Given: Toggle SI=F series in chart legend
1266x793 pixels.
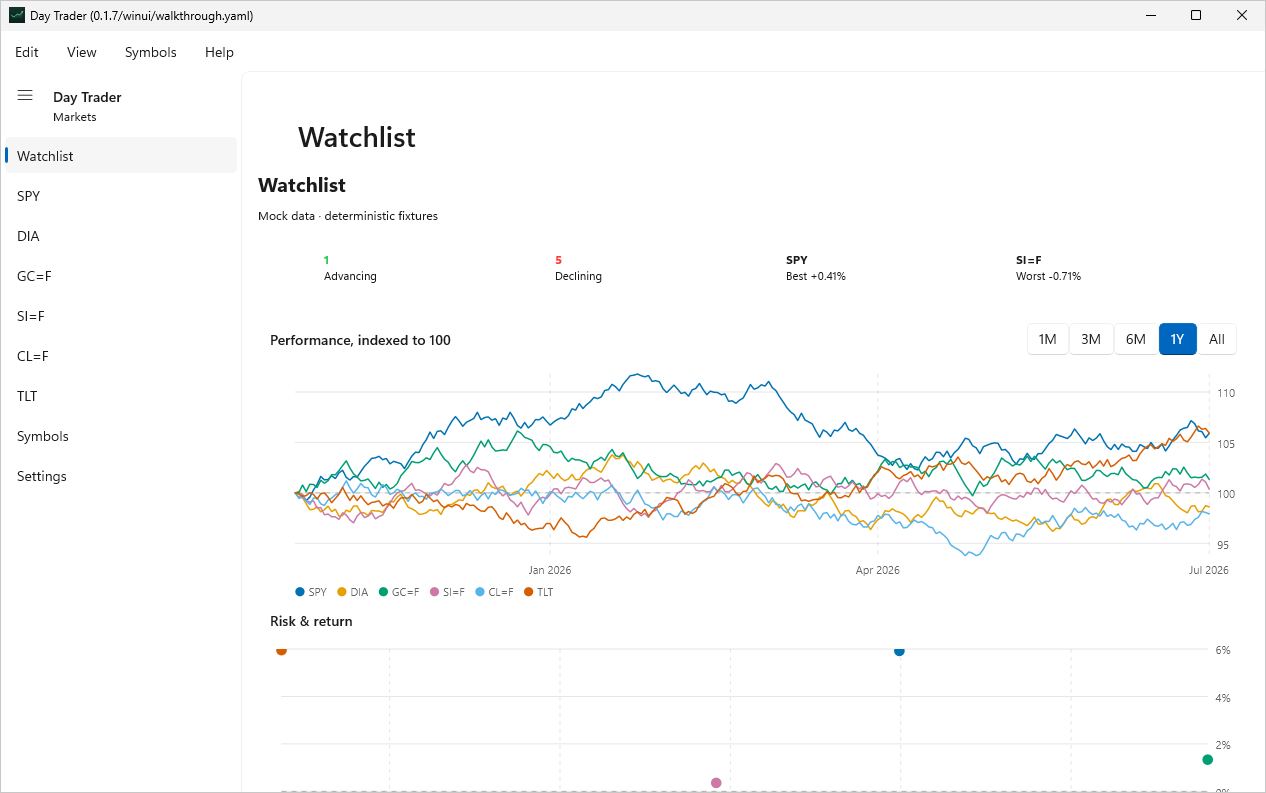Looking at the screenshot, I should coord(447,592).
